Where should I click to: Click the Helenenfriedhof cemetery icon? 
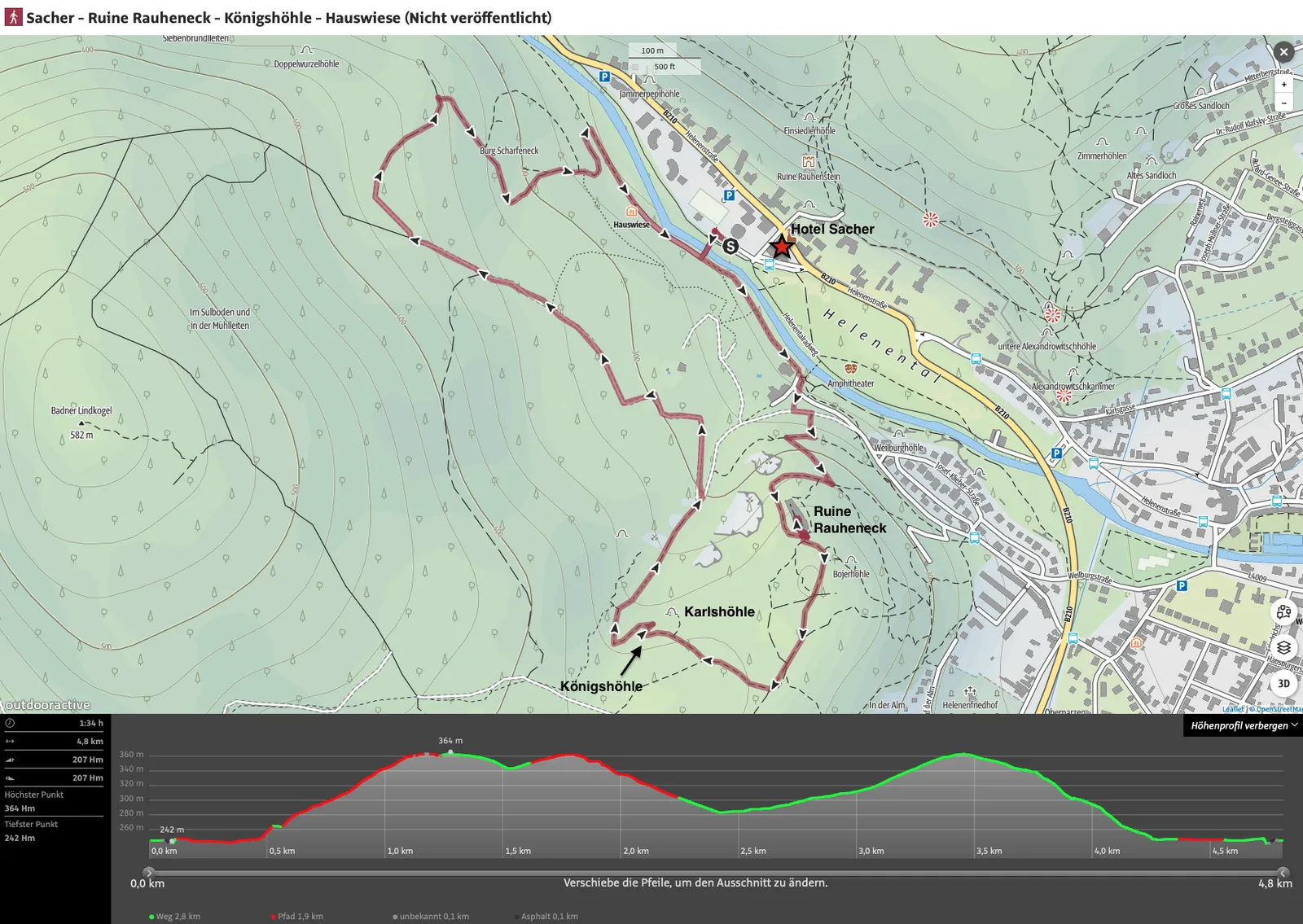point(970,692)
